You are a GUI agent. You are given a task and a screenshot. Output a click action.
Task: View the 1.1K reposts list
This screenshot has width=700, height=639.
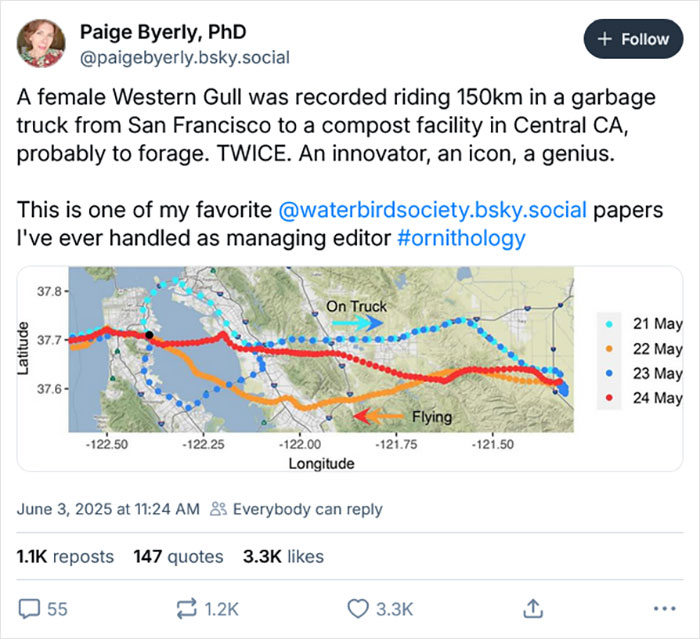click(66, 556)
